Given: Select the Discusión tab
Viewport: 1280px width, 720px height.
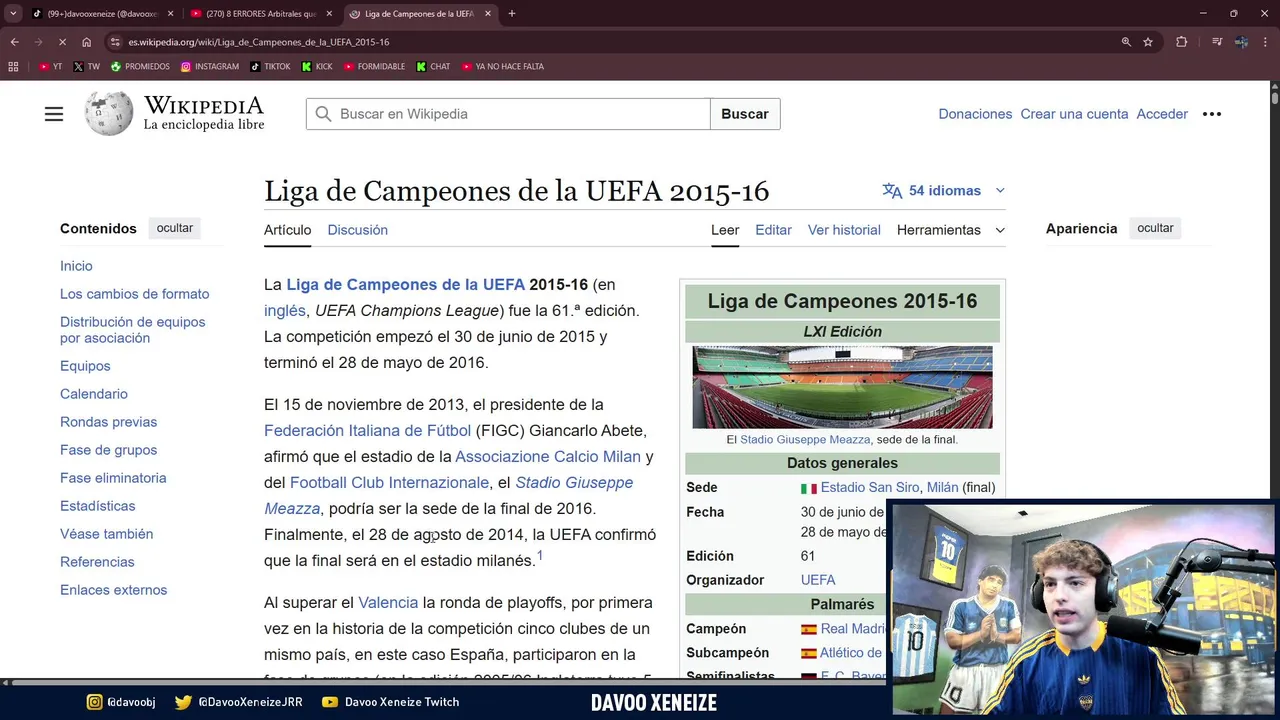Looking at the screenshot, I should [357, 230].
